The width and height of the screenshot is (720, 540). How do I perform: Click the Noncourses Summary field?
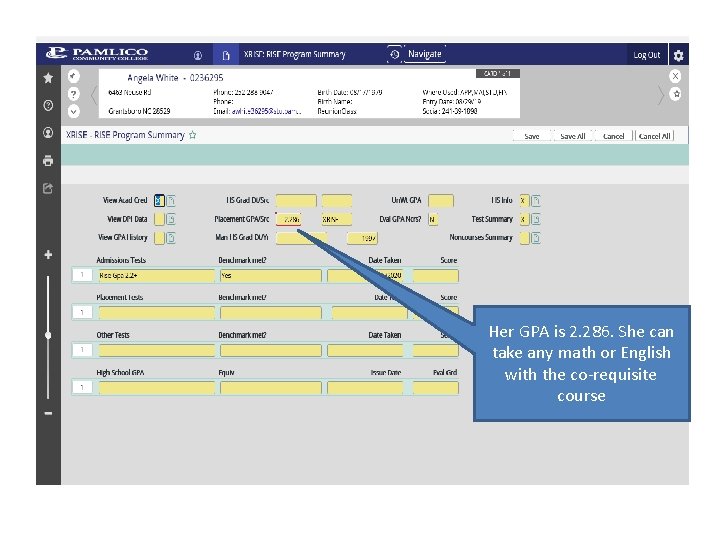[x=524, y=238]
